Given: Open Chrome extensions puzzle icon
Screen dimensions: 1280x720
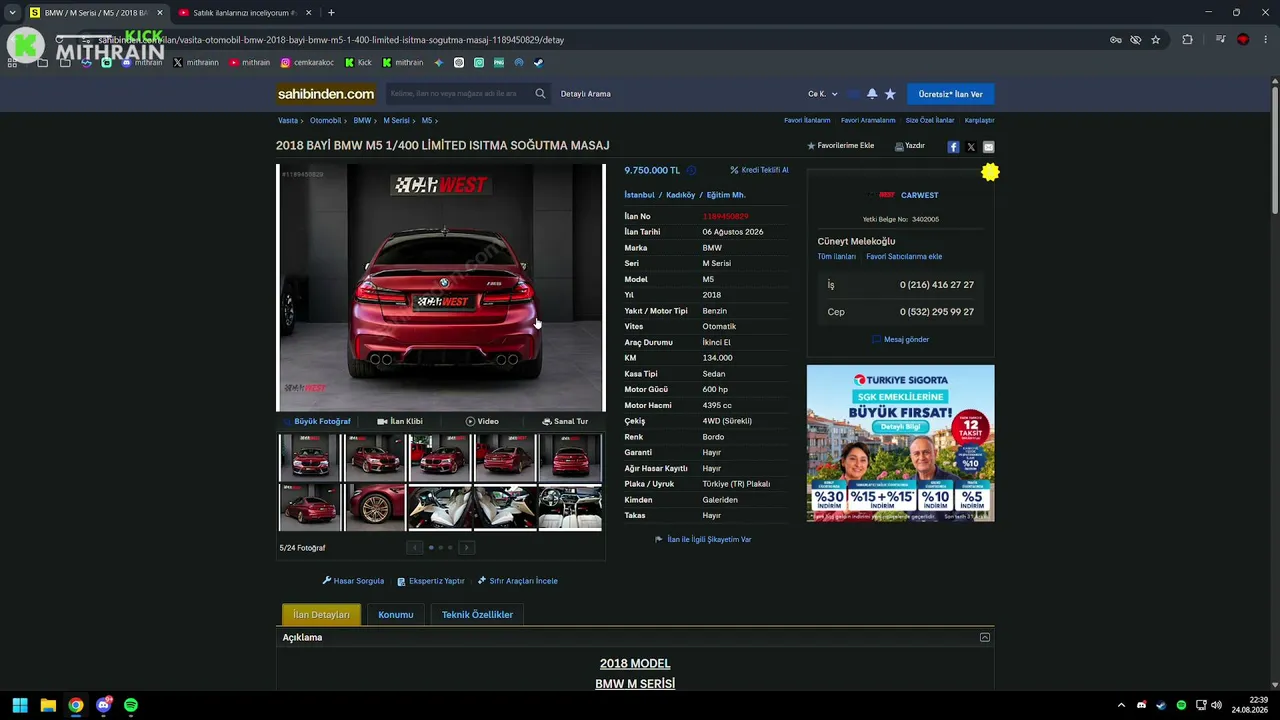Looking at the screenshot, I should pyautogui.click(x=1188, y=40).
